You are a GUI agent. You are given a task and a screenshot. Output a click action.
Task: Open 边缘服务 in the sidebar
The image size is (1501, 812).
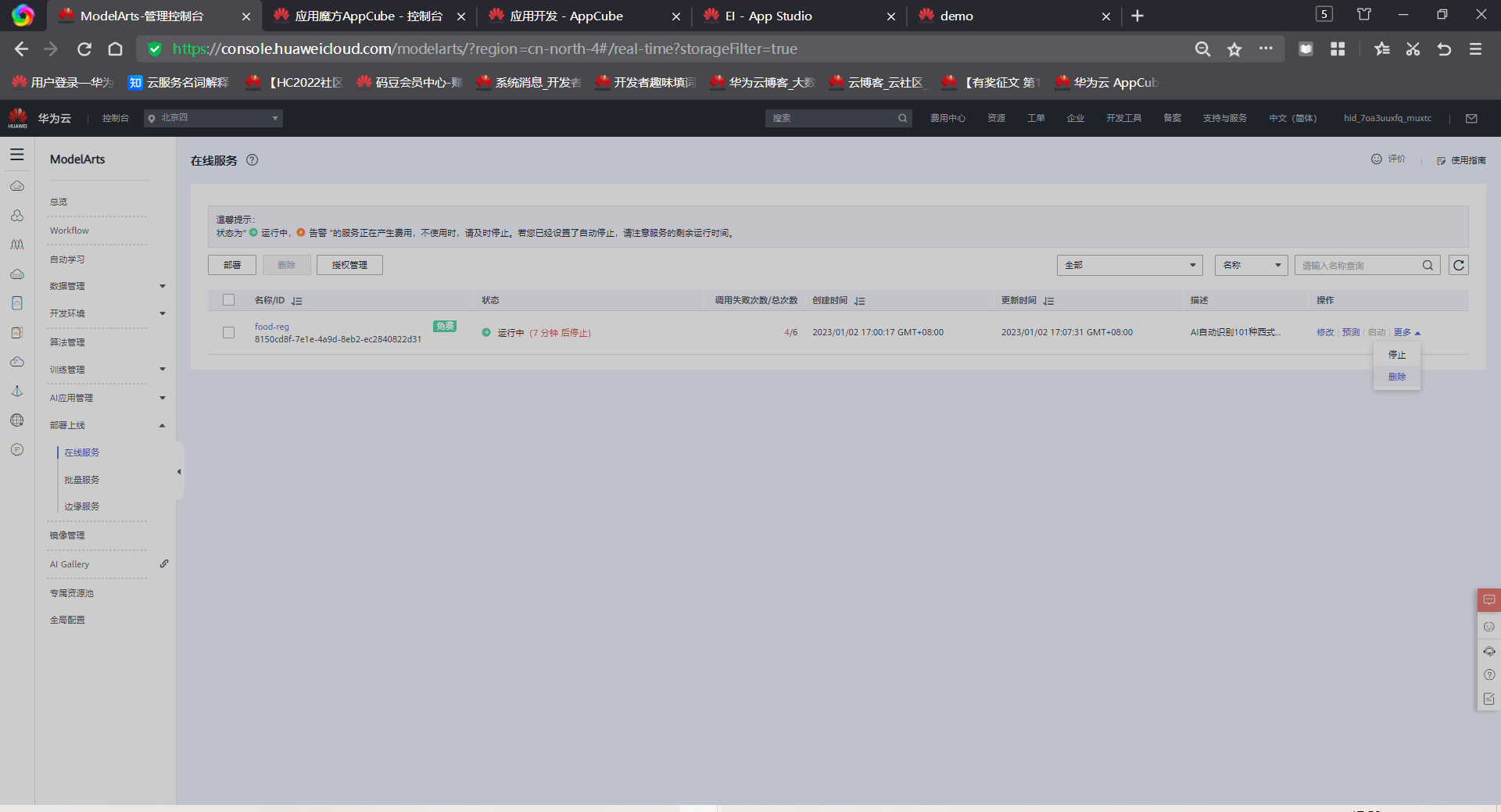click(82, 506)
